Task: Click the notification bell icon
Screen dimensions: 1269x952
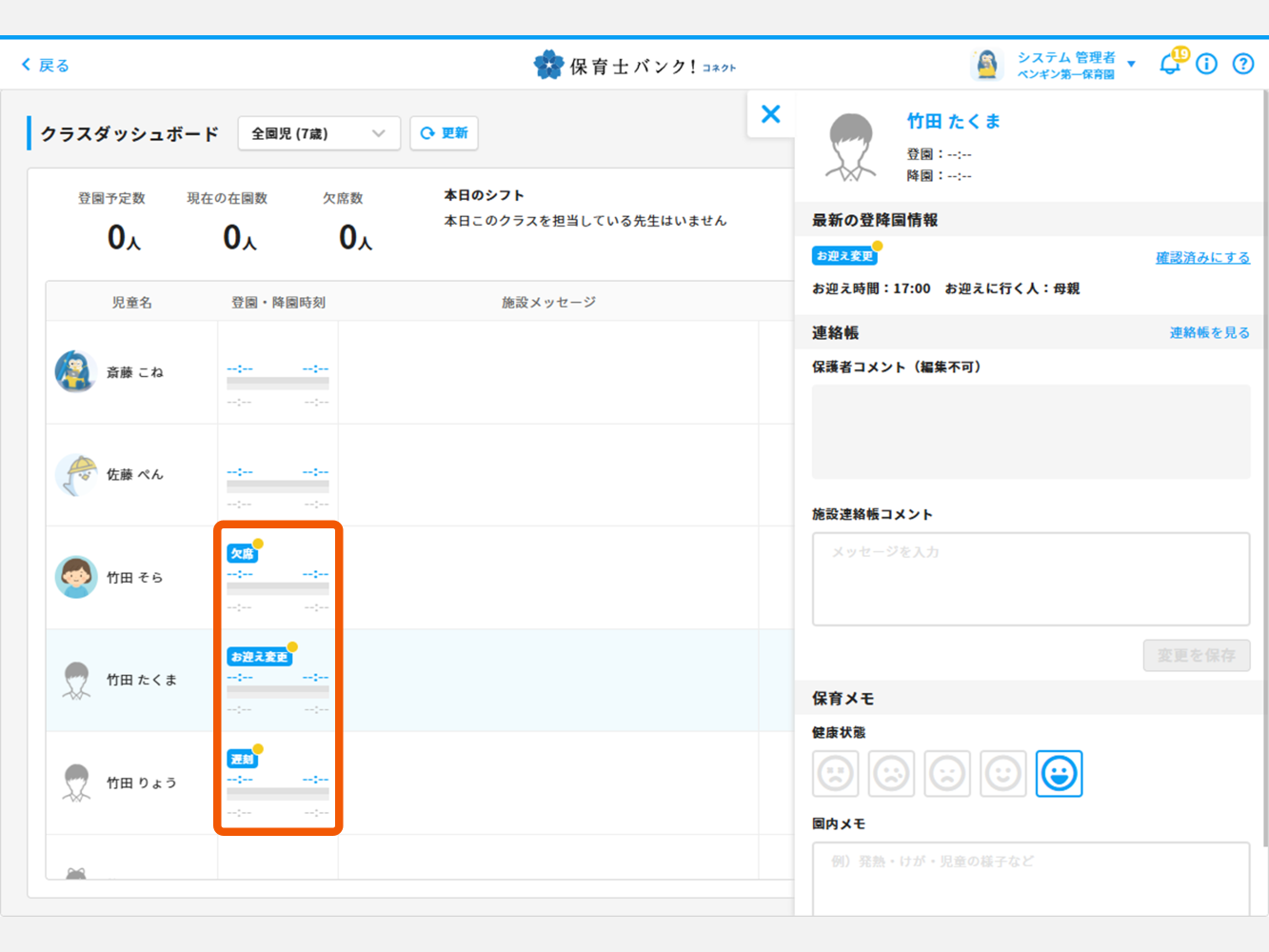Action: 1169,65
